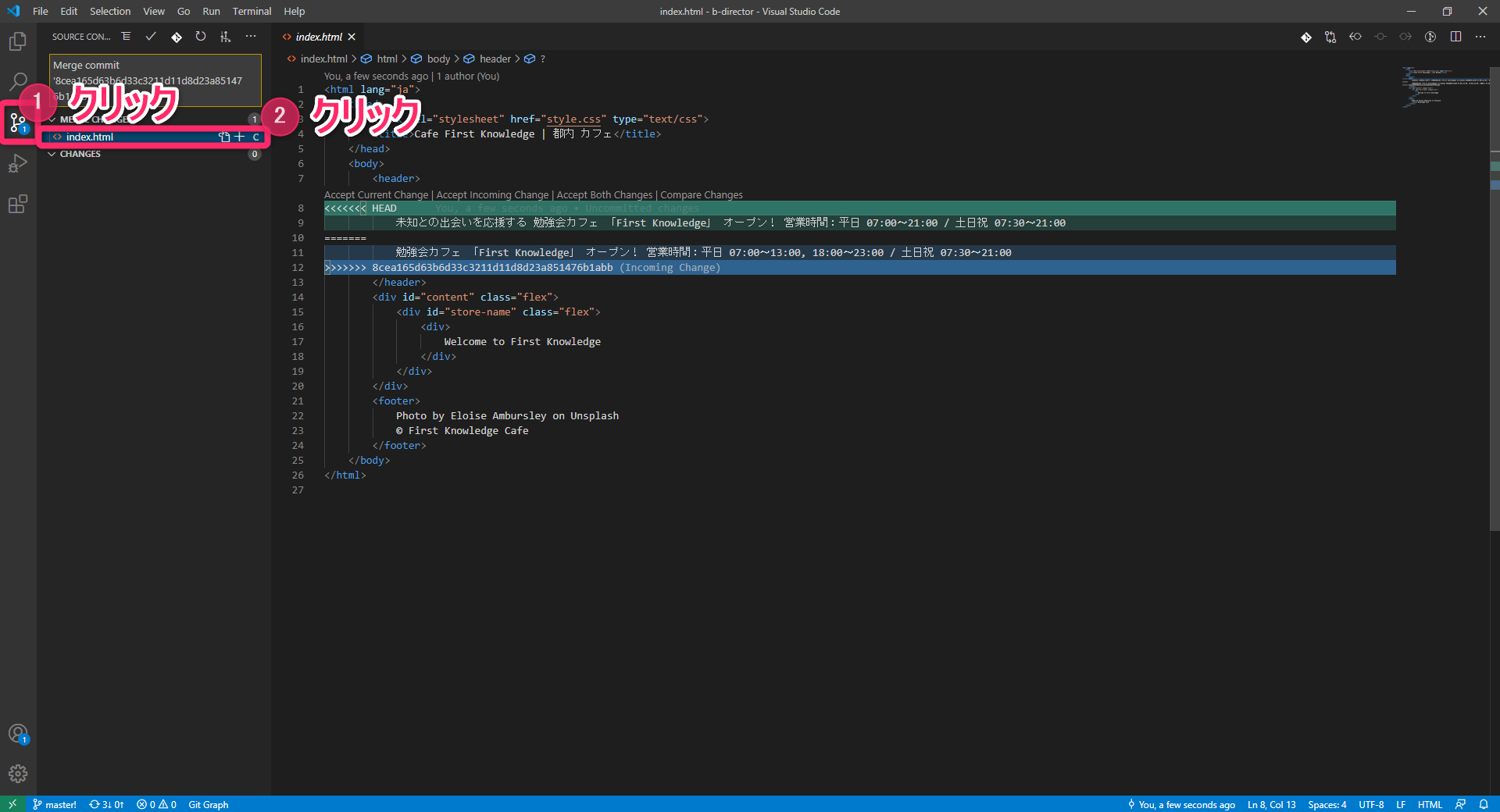Open the Explorer view
Viewport: 1500px width, 812px height.
click(x=18, y=41)
